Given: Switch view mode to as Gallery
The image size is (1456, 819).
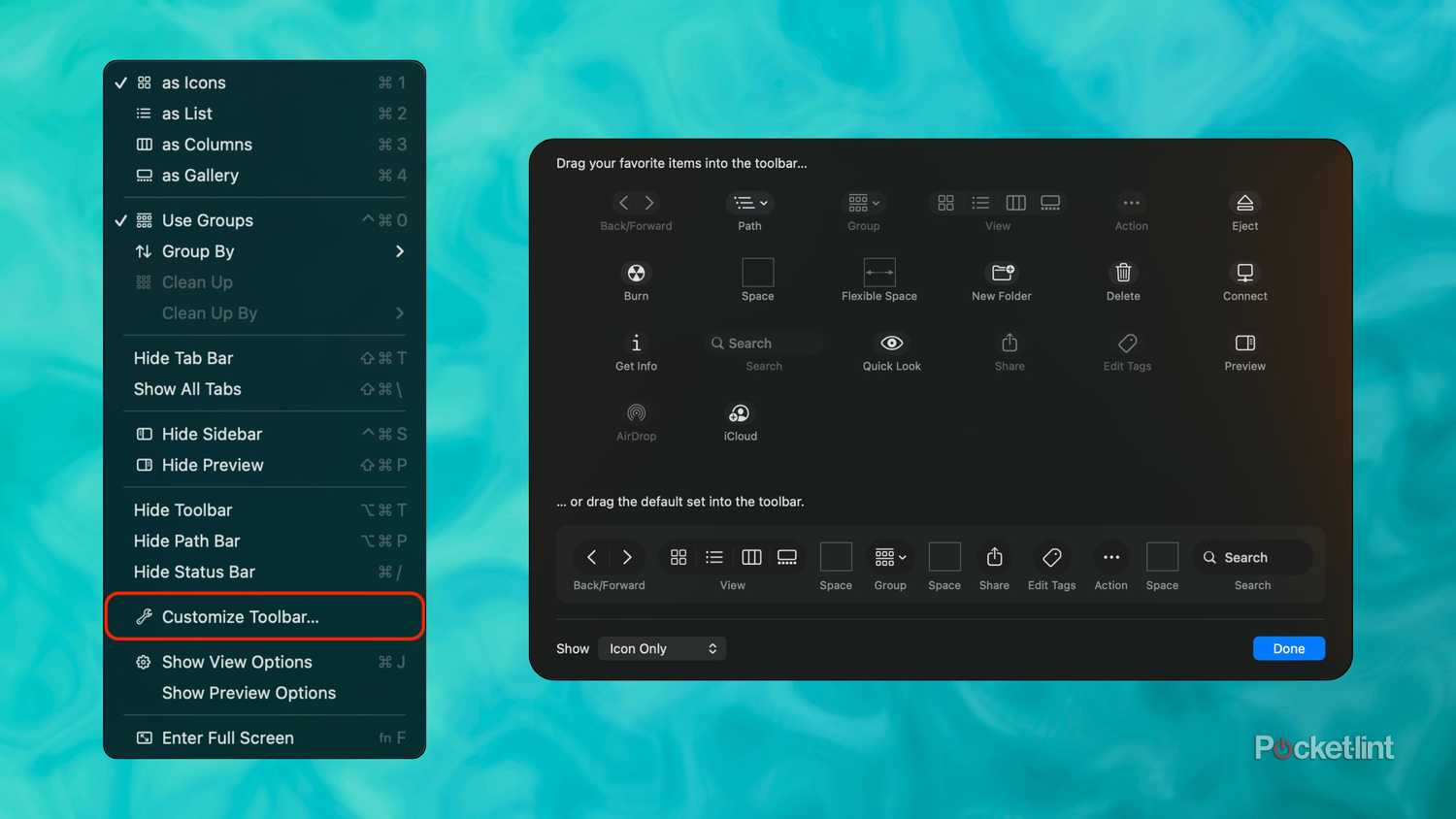Looking at the screenshot, I should [x=200, y=176].
